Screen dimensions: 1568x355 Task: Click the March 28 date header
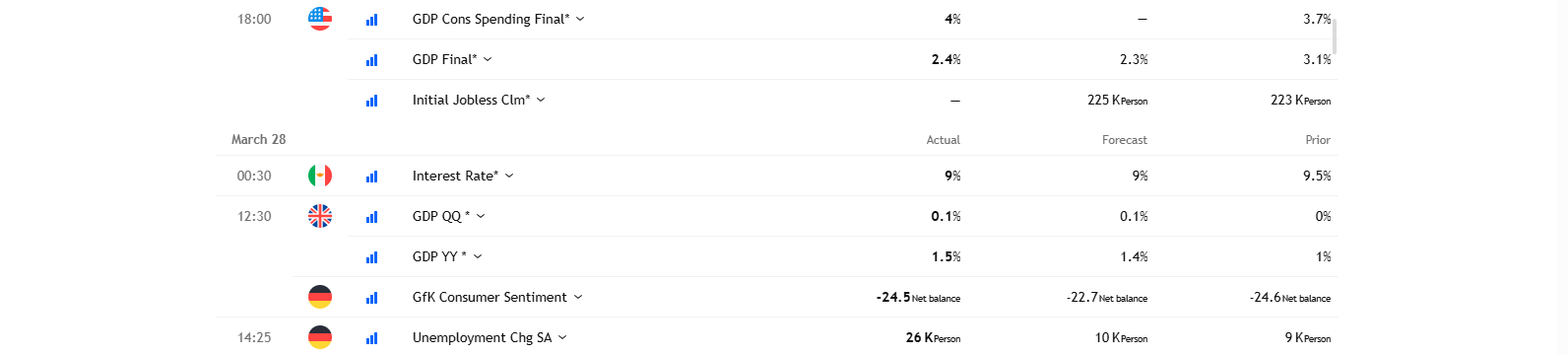tap(259, 140)
